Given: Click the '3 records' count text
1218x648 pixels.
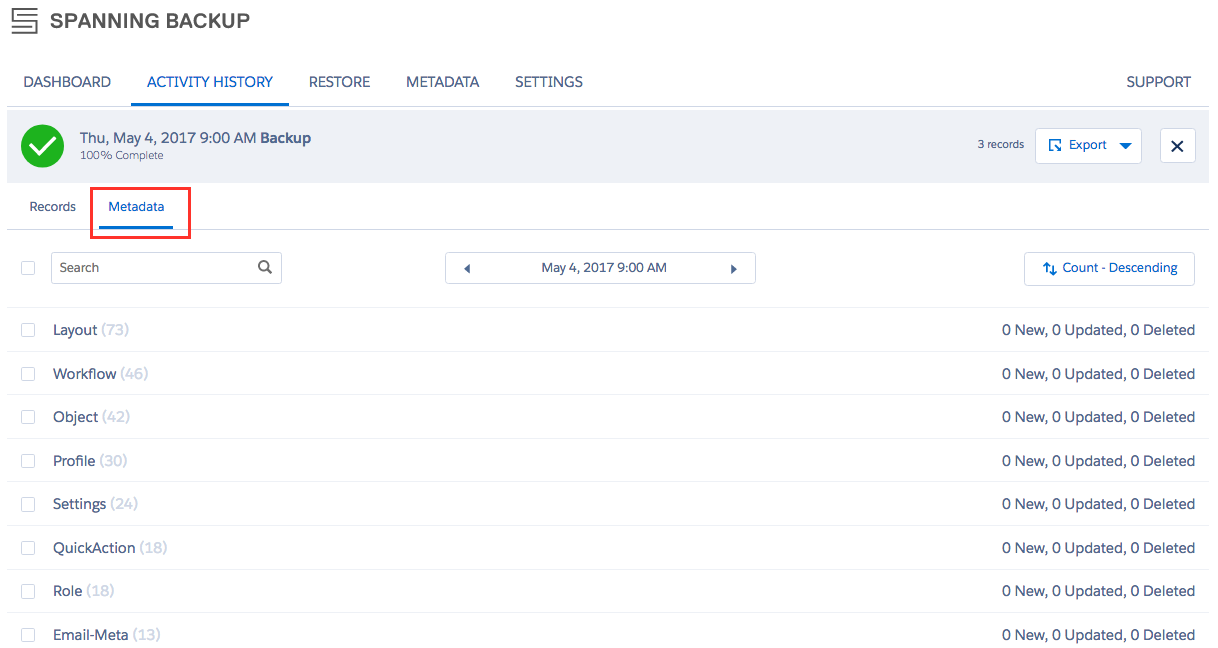Looking at the screenshot, I should click(x=1001, y=145).
